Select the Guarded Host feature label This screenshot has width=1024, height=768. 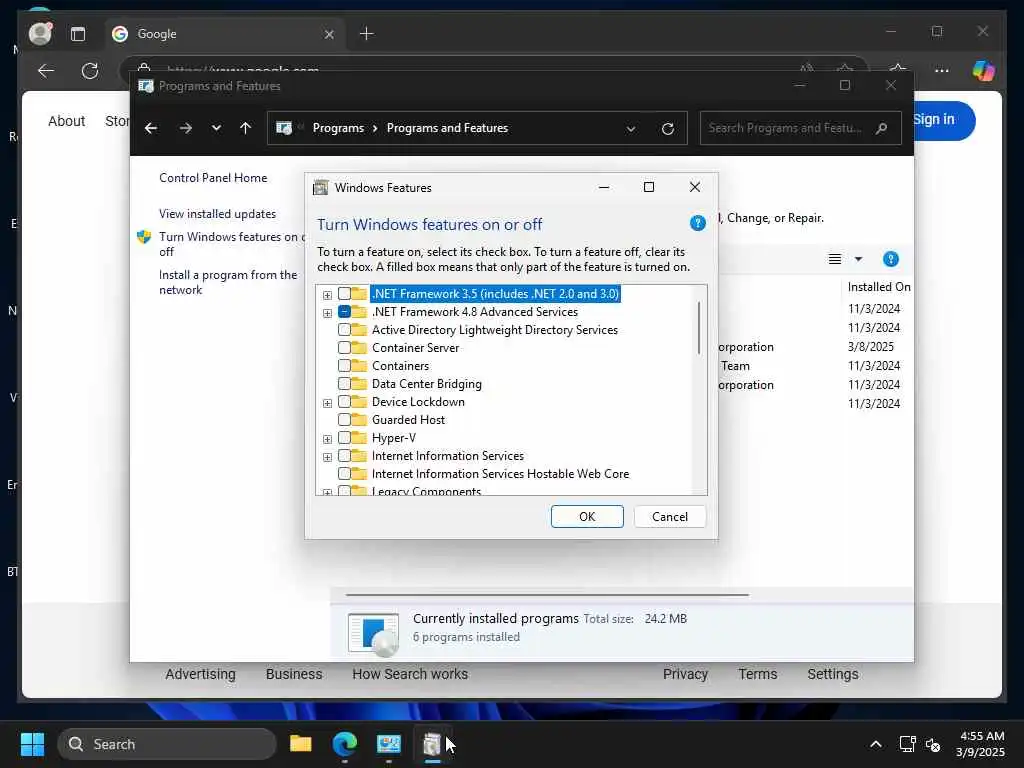(408, 419)
